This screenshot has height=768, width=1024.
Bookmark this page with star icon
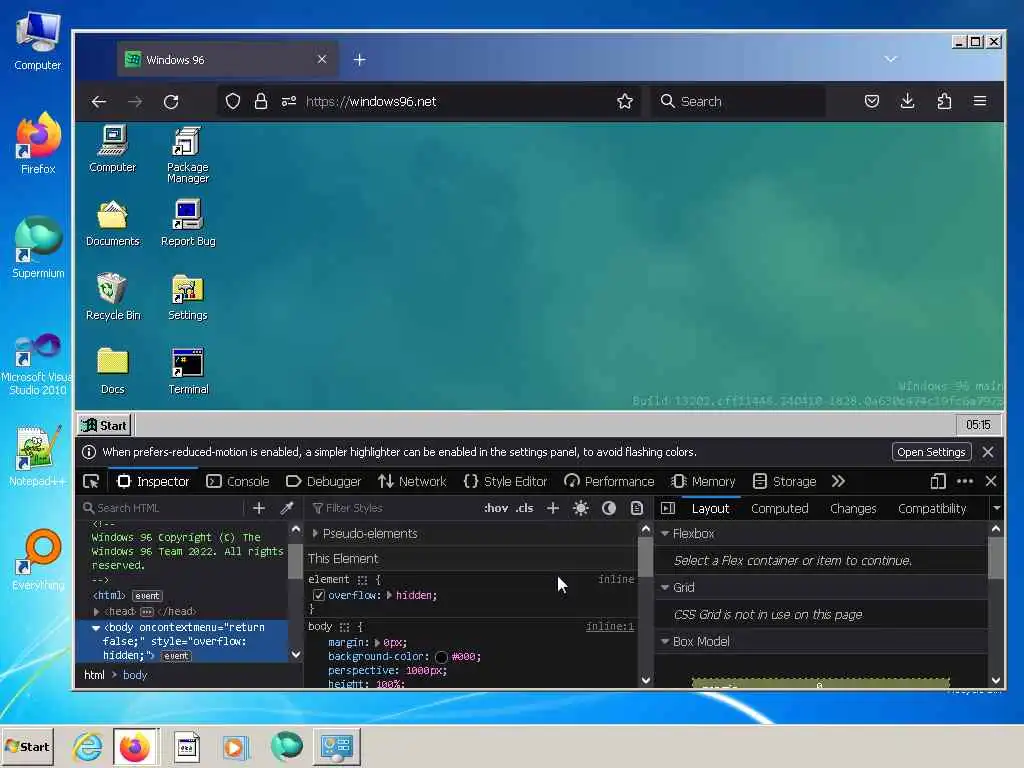(x=625, y=101)
